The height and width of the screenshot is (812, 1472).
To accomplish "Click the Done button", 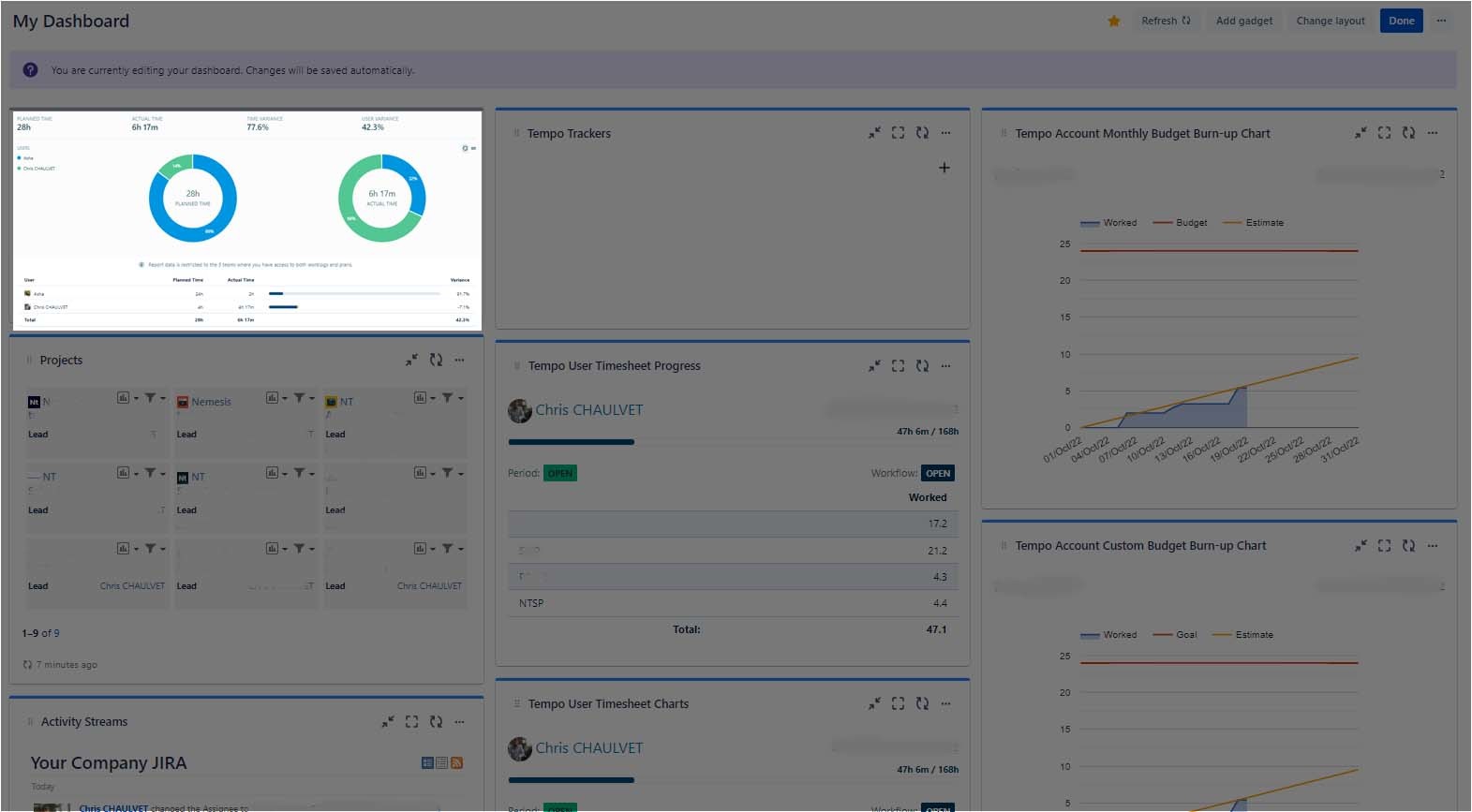I will tap(1401, 21).
